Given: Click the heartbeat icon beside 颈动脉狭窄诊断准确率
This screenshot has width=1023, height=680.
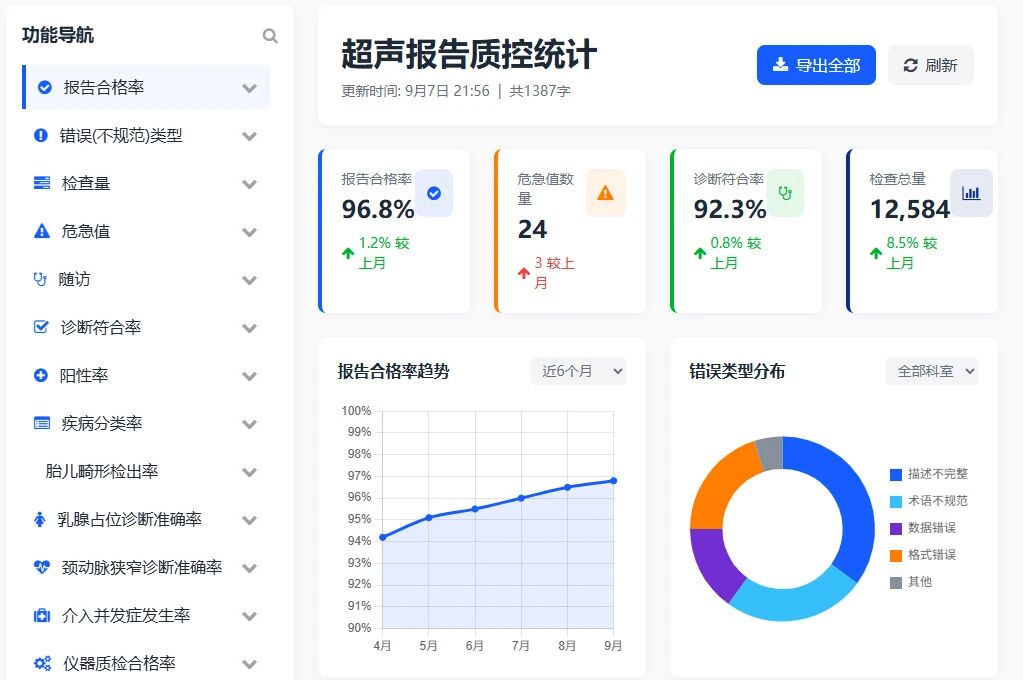Looking at the screenshot, I should [41, 567].
